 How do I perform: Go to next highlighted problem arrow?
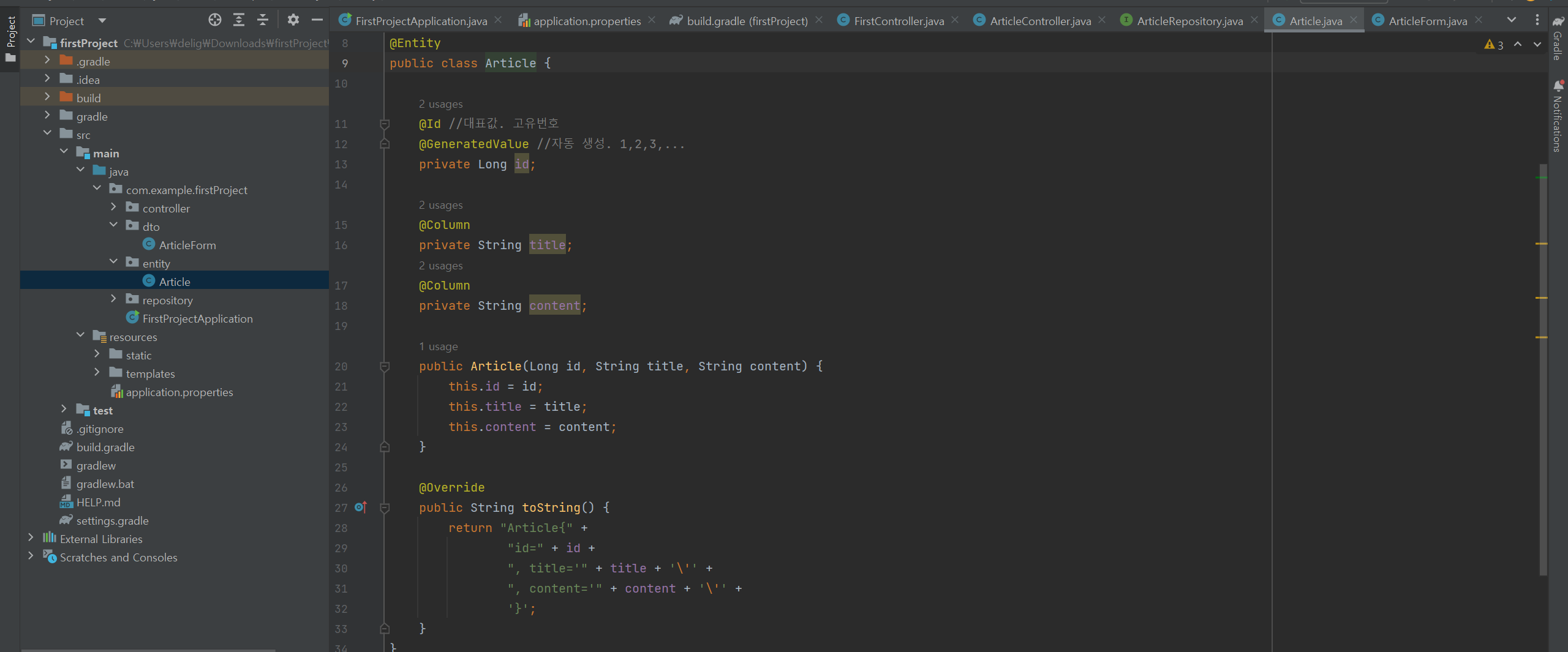pos(1537,44)
